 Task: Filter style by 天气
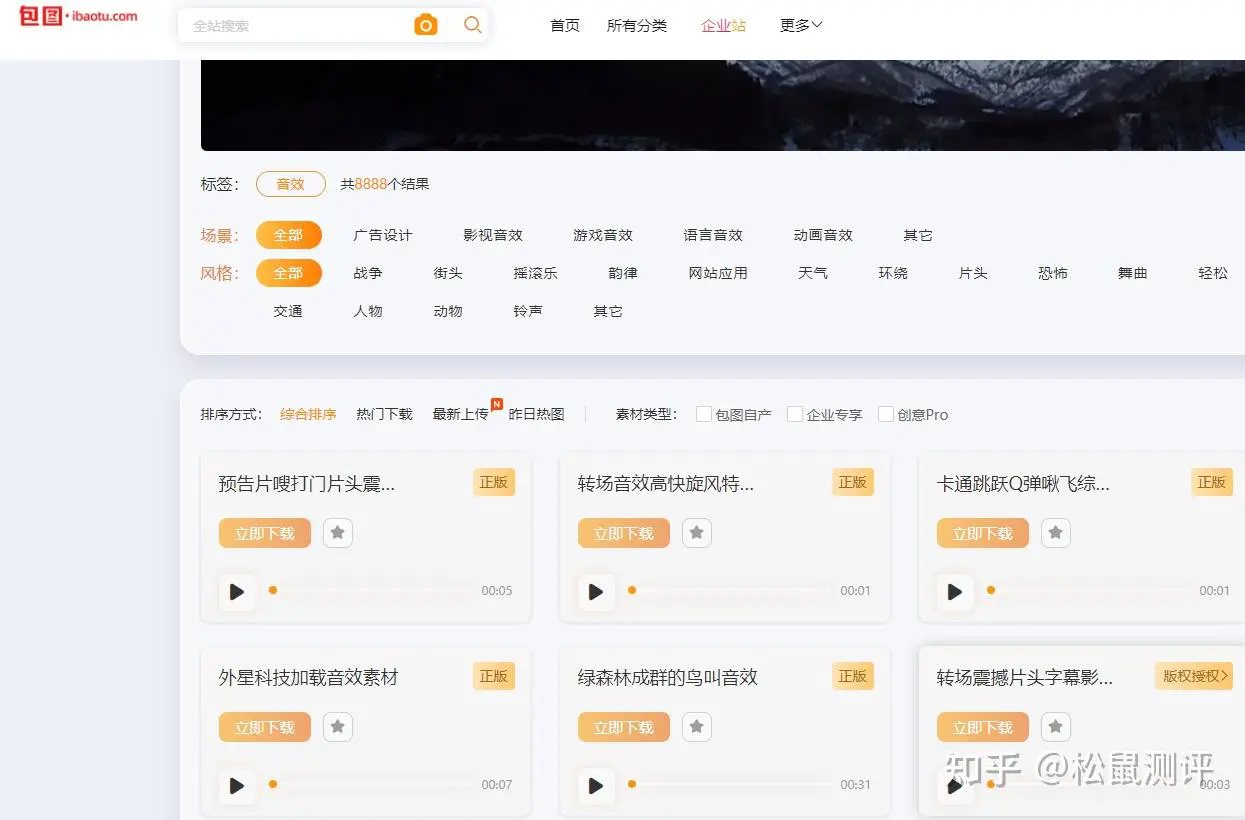[x=813, y=273]
